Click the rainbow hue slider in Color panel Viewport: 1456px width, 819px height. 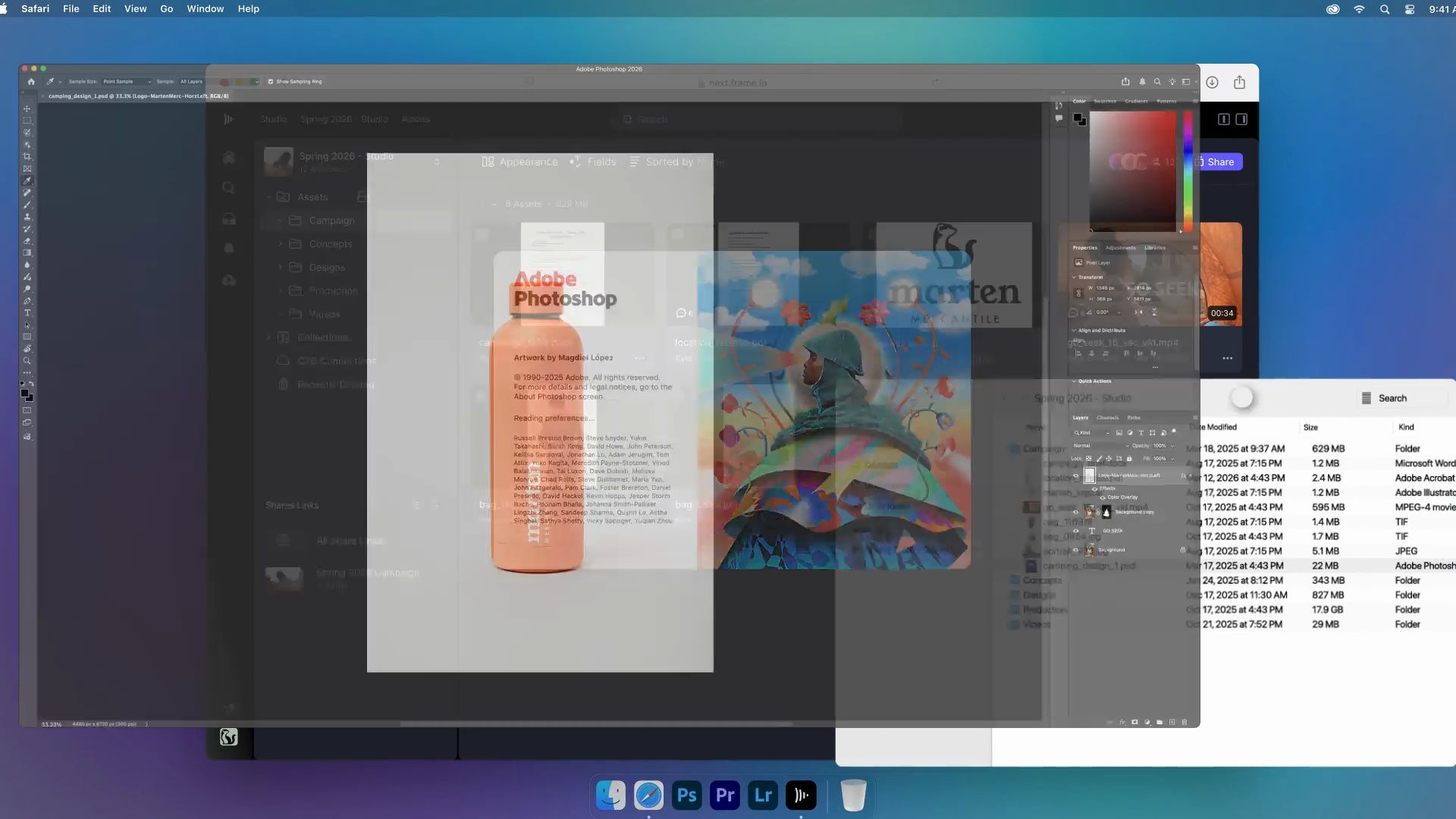pyautogui.click(x=1188, y=171)
